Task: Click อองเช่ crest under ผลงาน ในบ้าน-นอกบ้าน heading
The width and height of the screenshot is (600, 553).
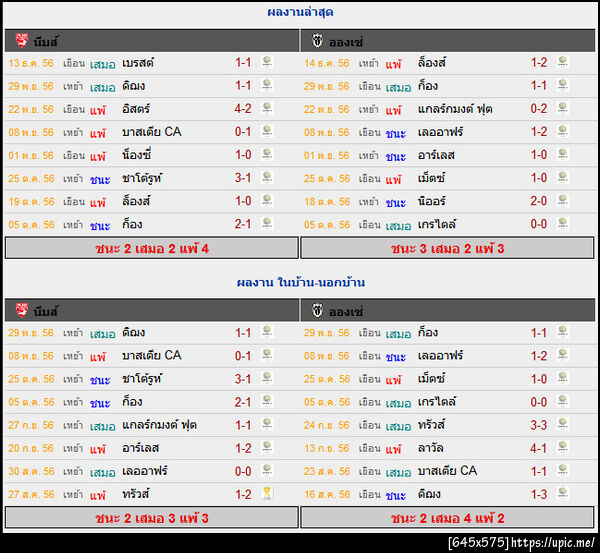Action: coord(317,310)
